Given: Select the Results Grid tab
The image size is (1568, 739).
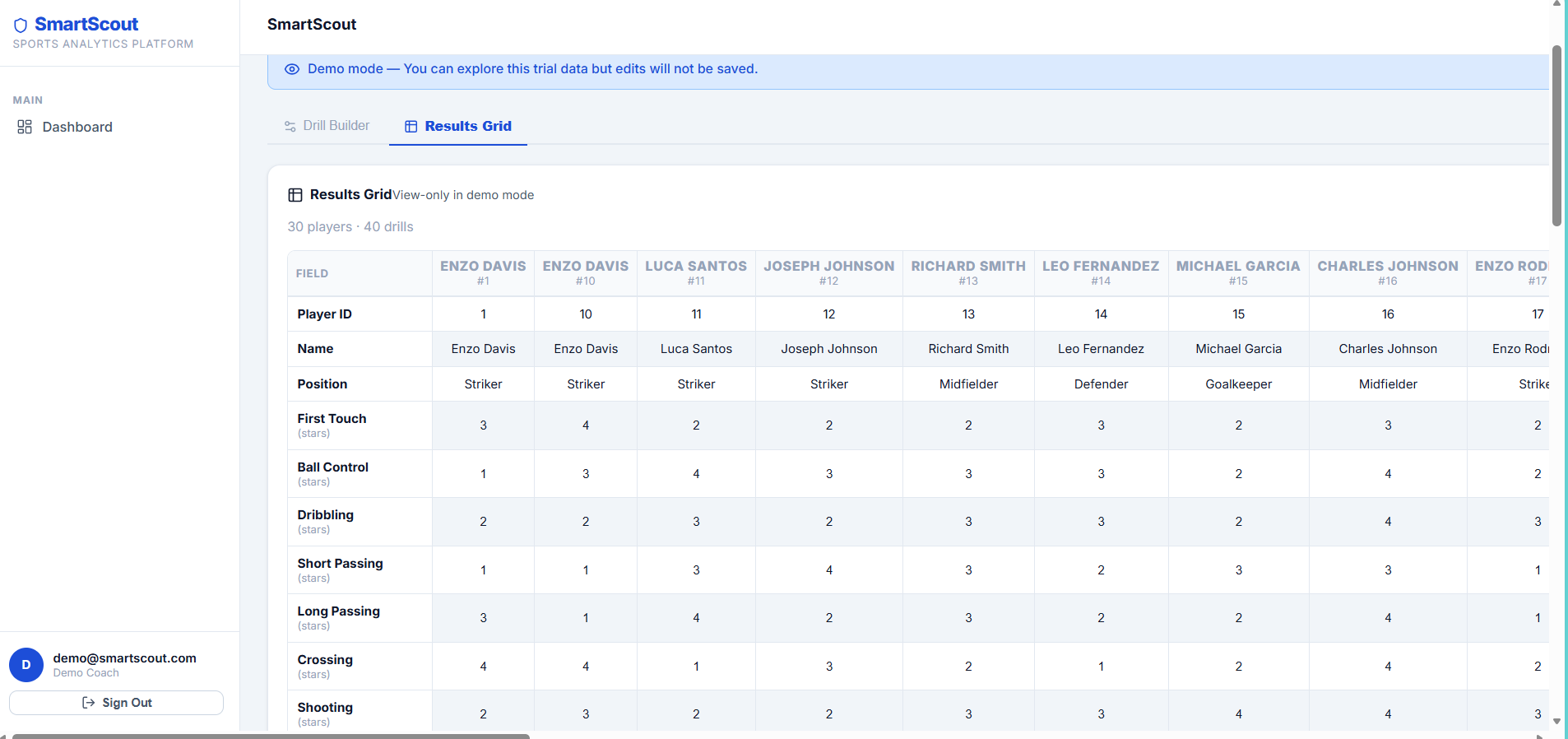Looking at the screenshot, I should click(458, 126).
